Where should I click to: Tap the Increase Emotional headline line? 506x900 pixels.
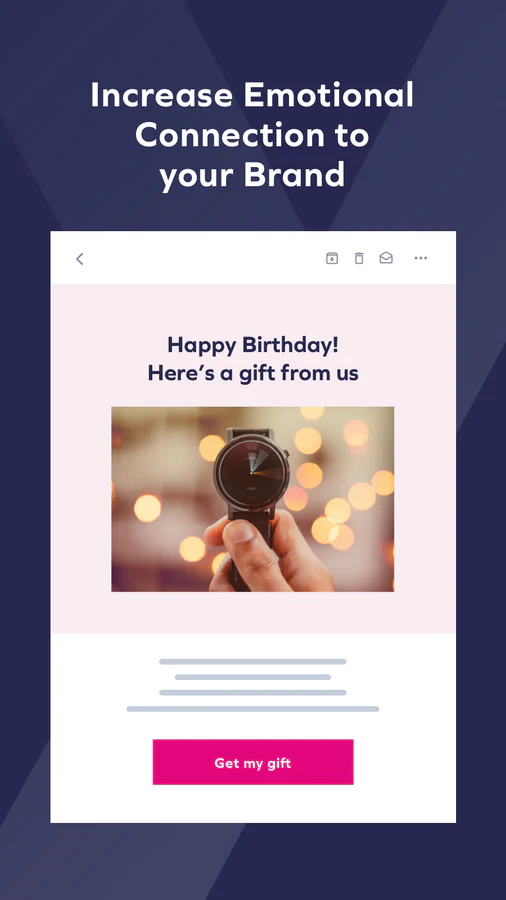coord(252,95)
